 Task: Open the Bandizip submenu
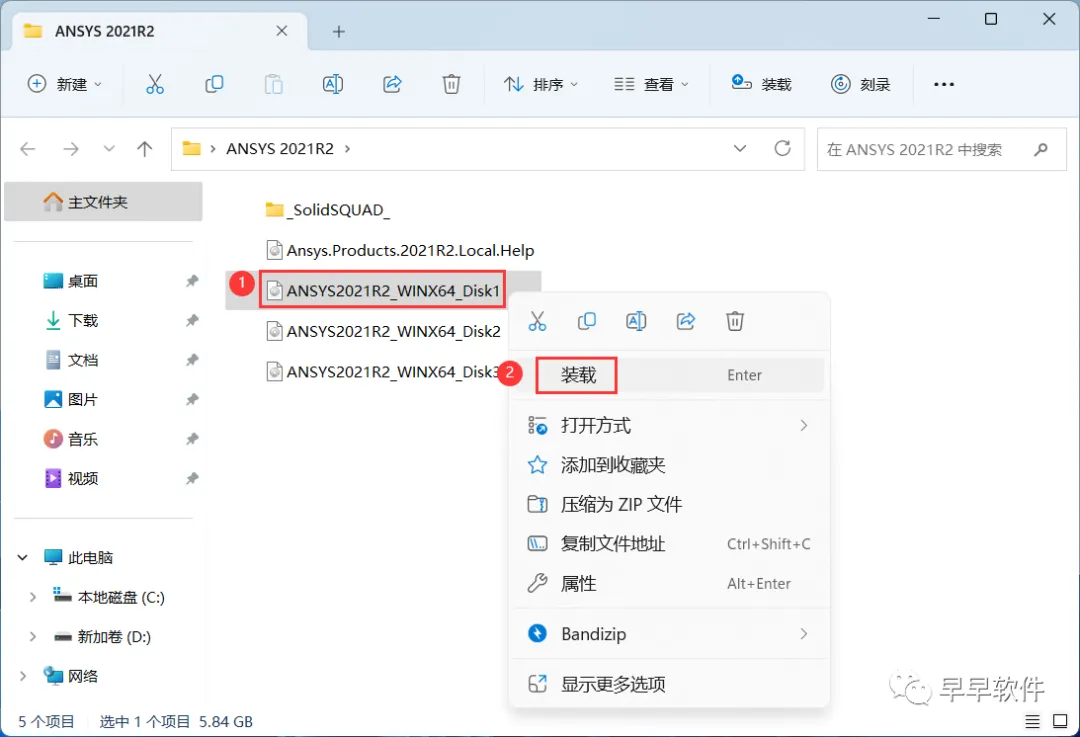[x=669, y=634]
